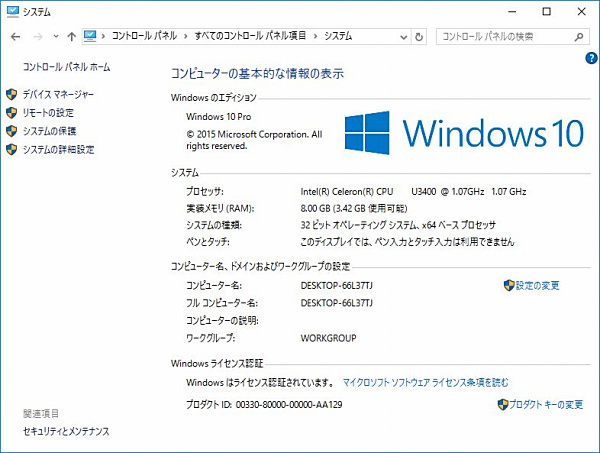Click コンピューターの基本的な情報の表示 heading

point(257,73)
